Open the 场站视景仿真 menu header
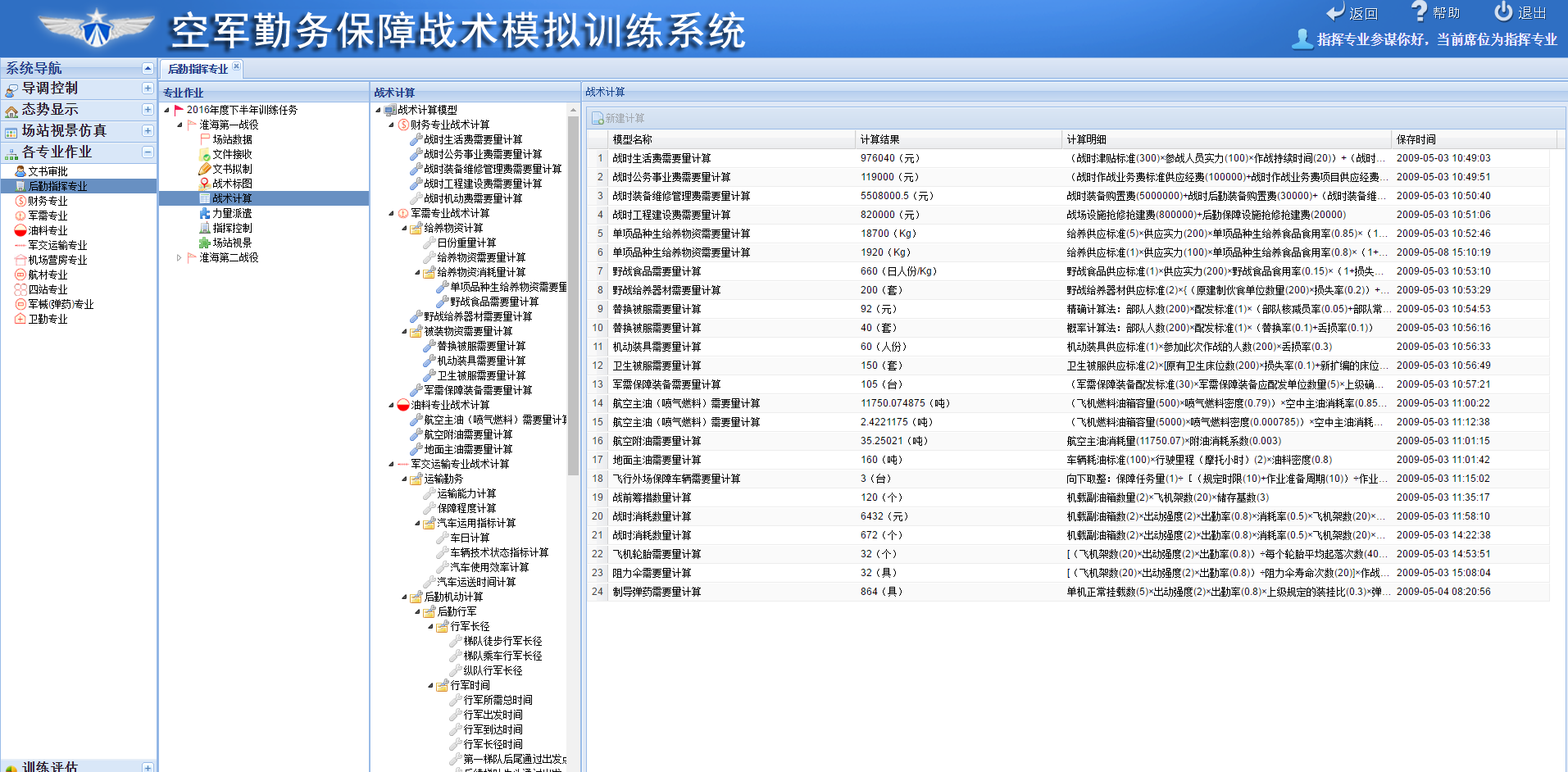This screenshot has width=1568, height=772. [x=78, y=130]
